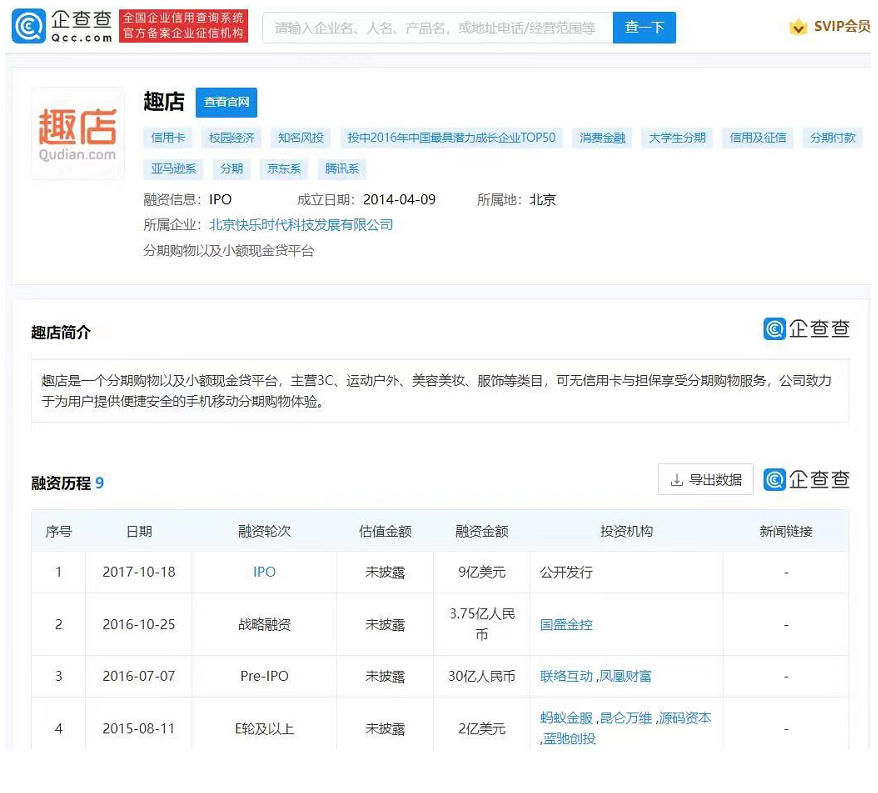Select the Pre-IPO round cell
Viewport: 878px width, 793px height.
pyautogui.click(x=264, y=677)
